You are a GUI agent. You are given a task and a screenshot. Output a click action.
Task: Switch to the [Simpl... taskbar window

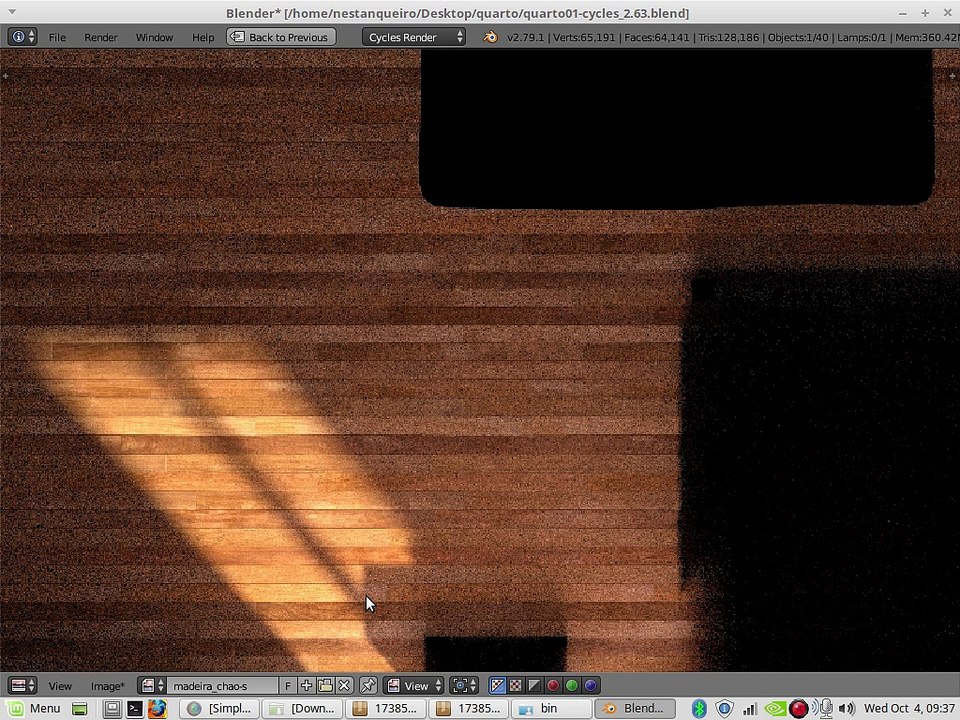[x=220, y=709]
